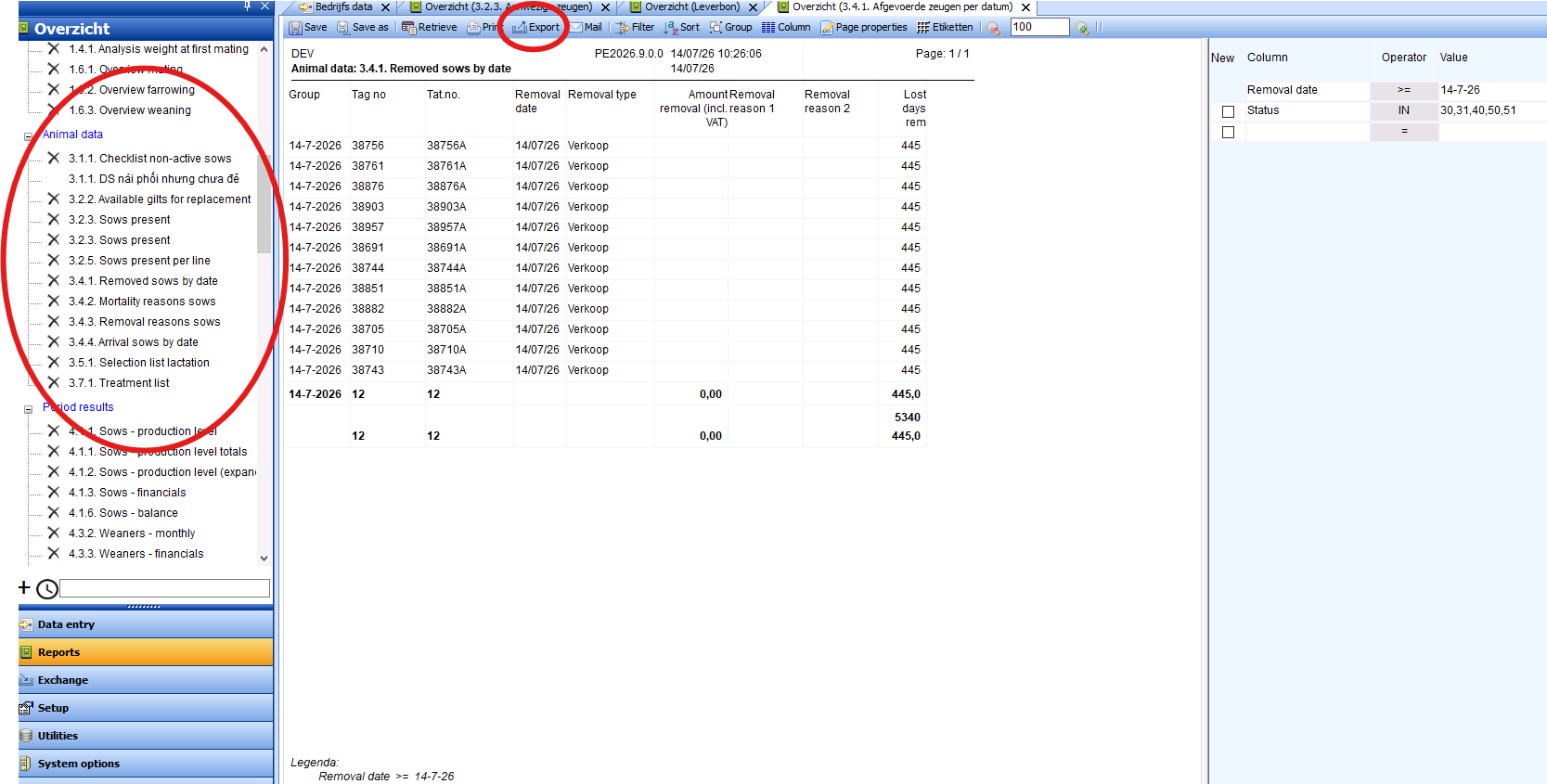Click the plus icon below the report tree
Viewport: 1547px width, 784px height.
click(x=25, y=587)
